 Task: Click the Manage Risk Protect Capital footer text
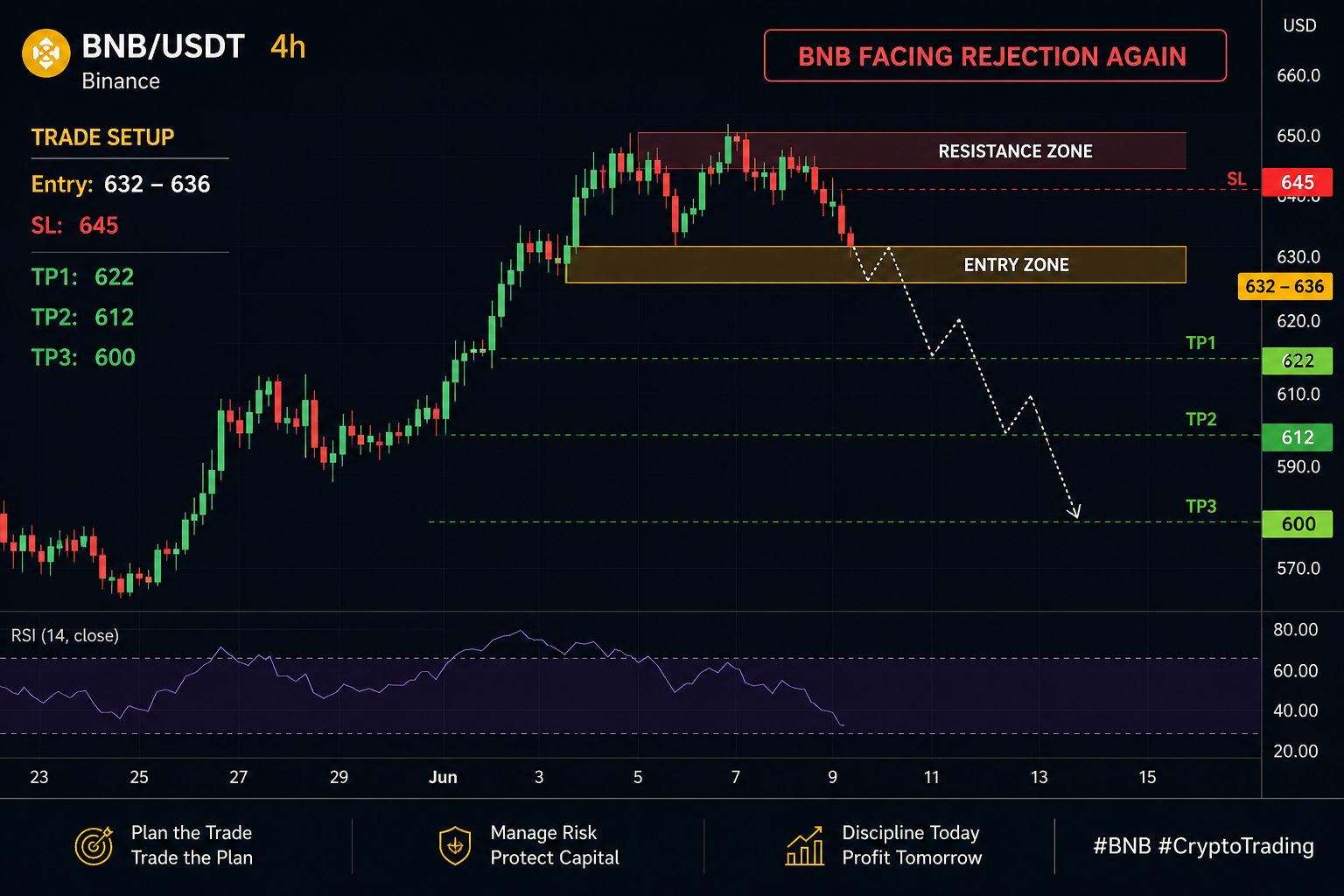click(x=555, y=845)
